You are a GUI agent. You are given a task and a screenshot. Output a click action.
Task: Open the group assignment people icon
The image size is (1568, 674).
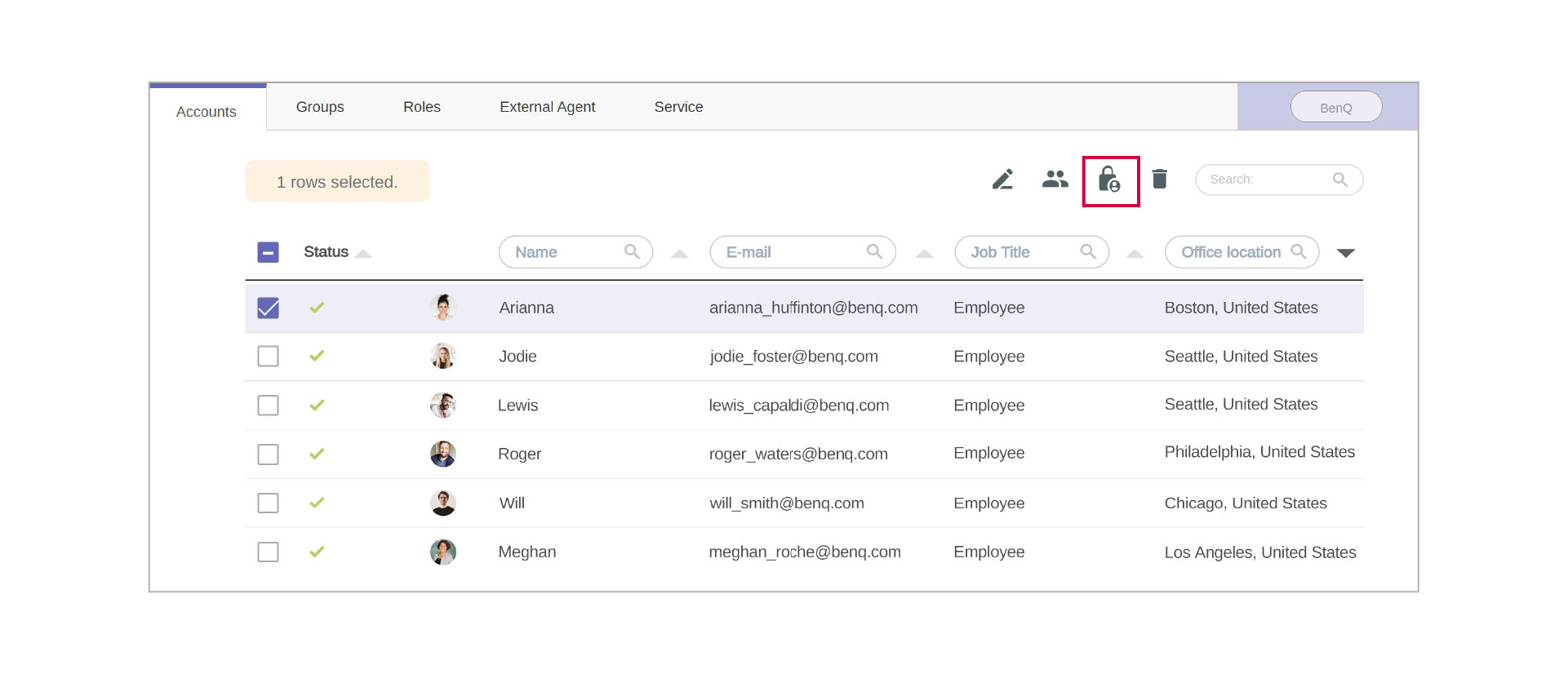pos(1055,180)
